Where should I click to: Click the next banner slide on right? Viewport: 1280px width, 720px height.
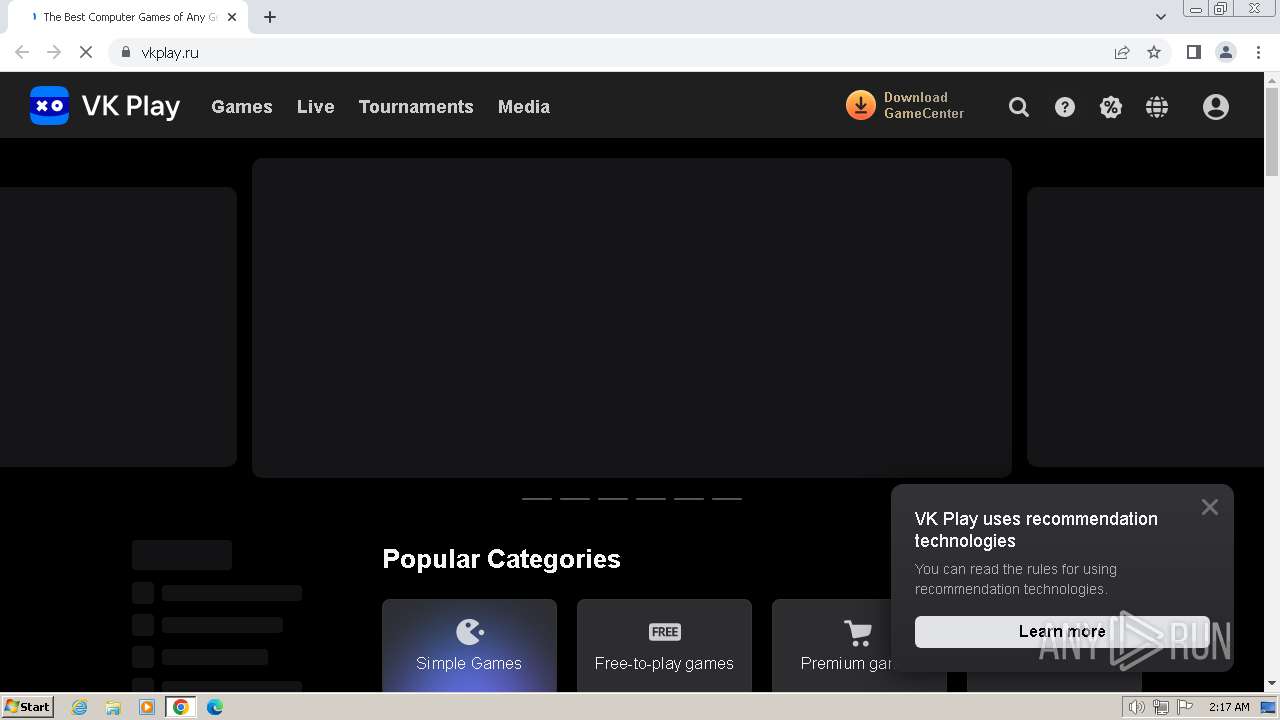click(x=1146, y=326)
